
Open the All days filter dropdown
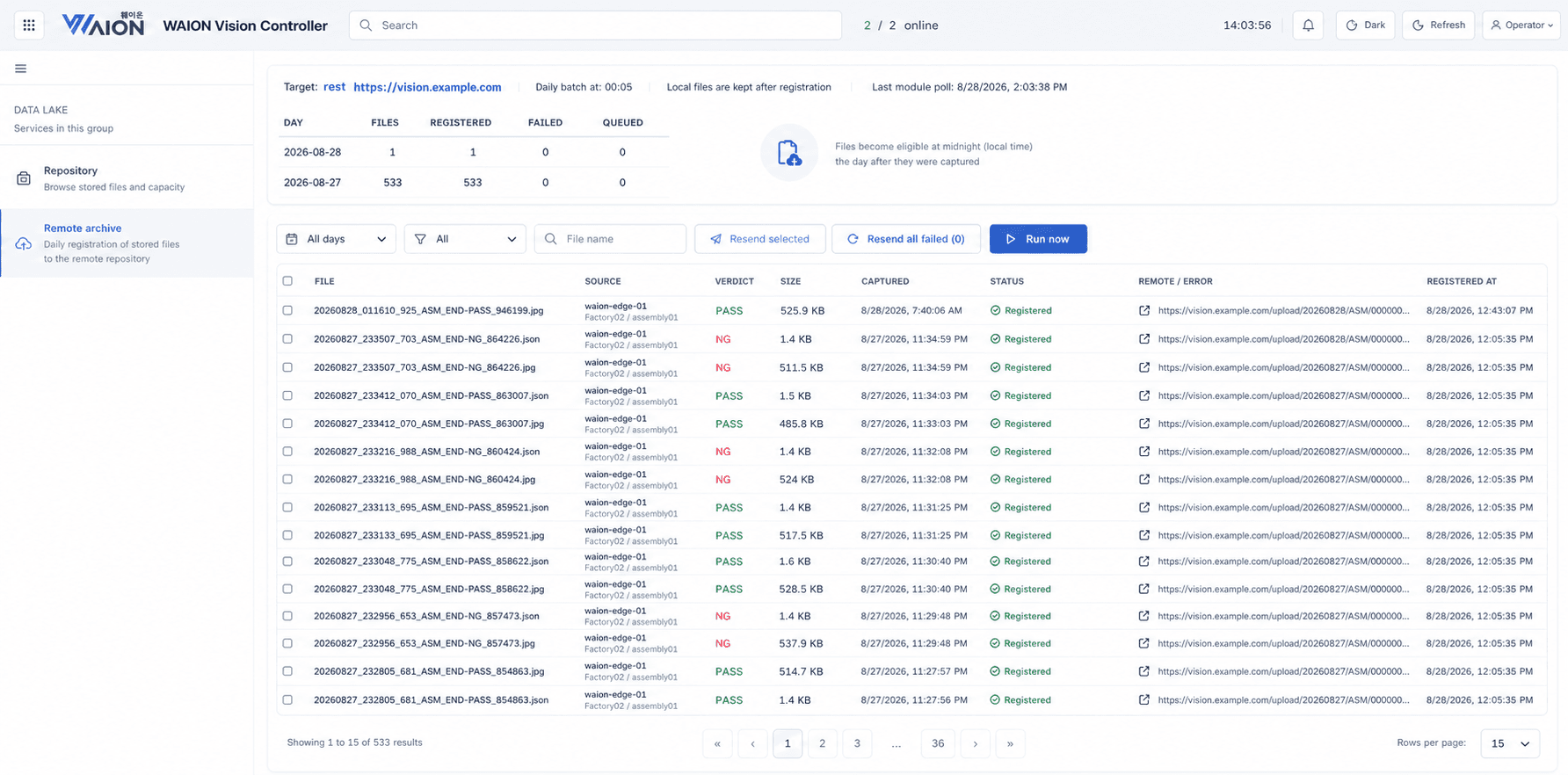pos(336,239)
